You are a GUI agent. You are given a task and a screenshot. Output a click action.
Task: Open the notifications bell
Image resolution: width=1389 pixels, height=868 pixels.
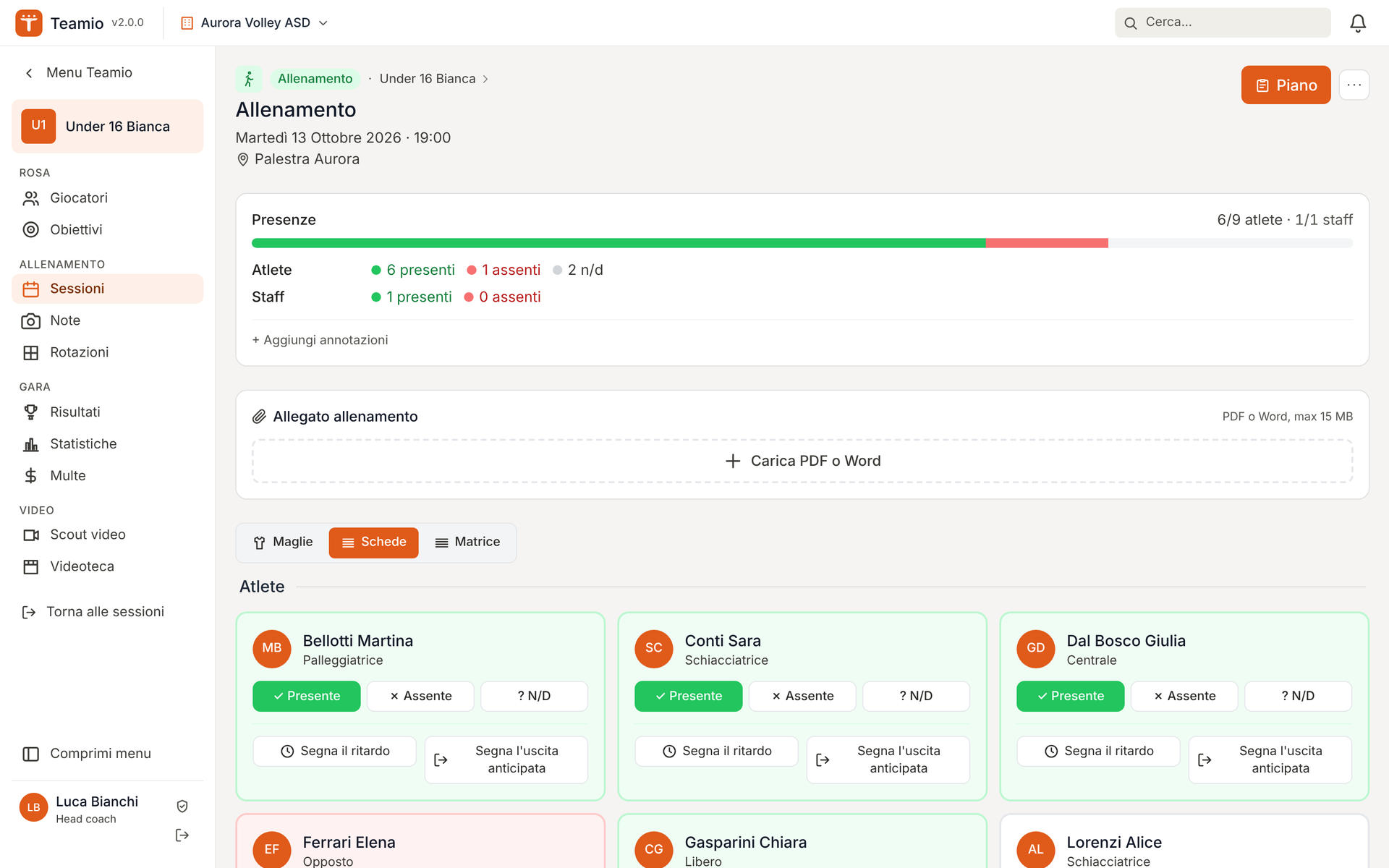click(1358, 23)
